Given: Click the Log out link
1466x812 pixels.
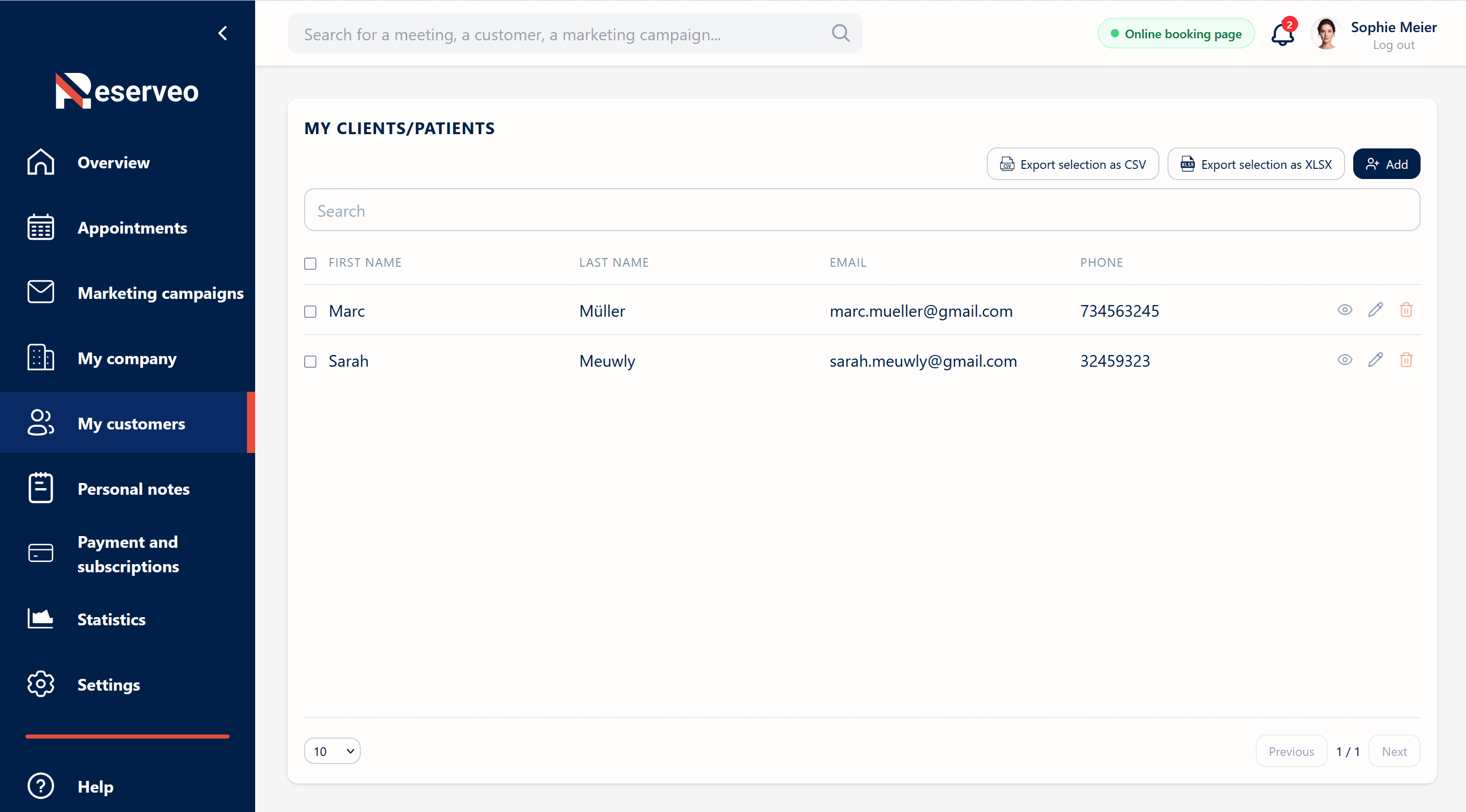Looking at the screenshot, I should (x=1393, y=45).
